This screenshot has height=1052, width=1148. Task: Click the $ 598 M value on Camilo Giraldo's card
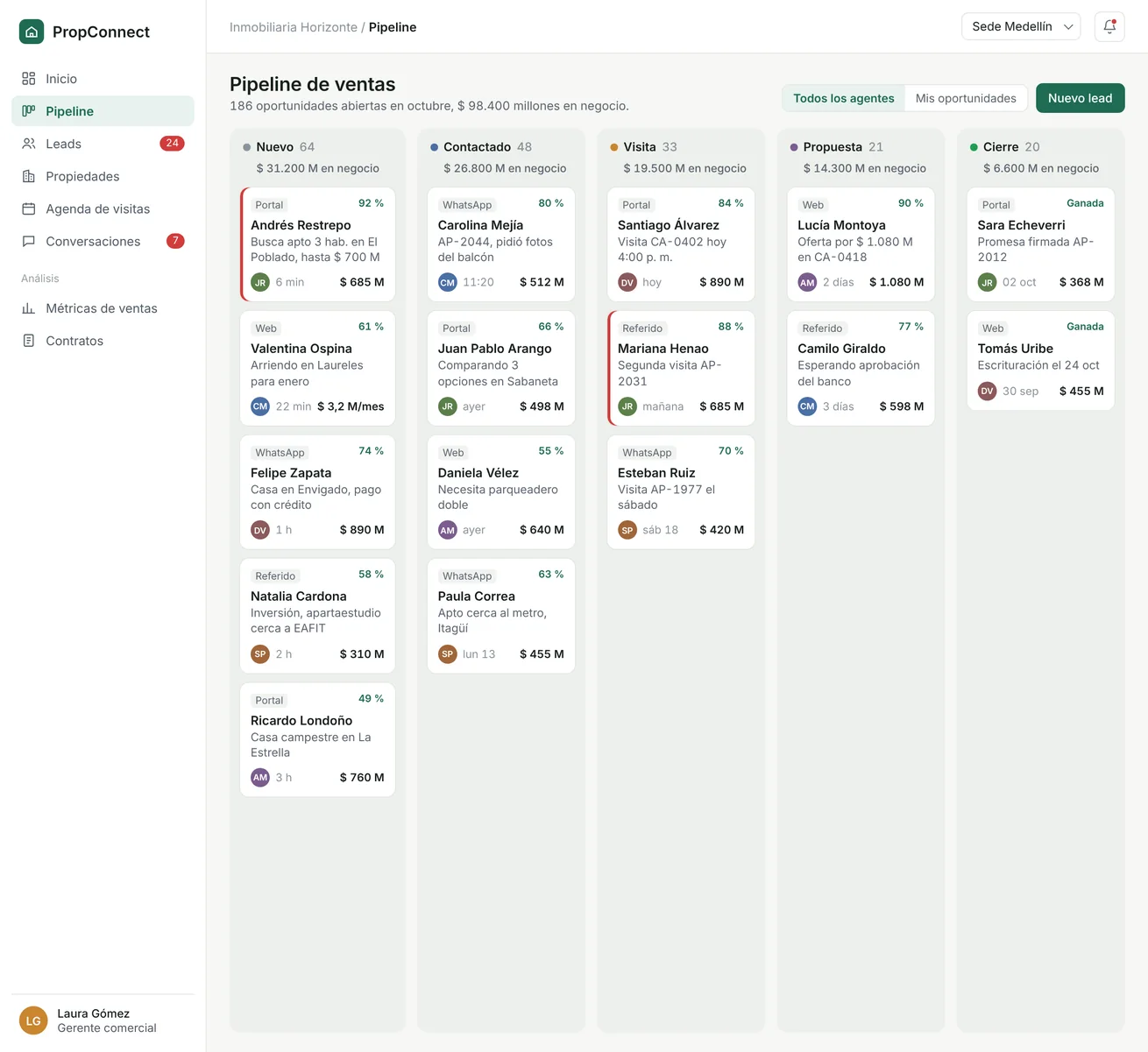(x=901, y=406)
